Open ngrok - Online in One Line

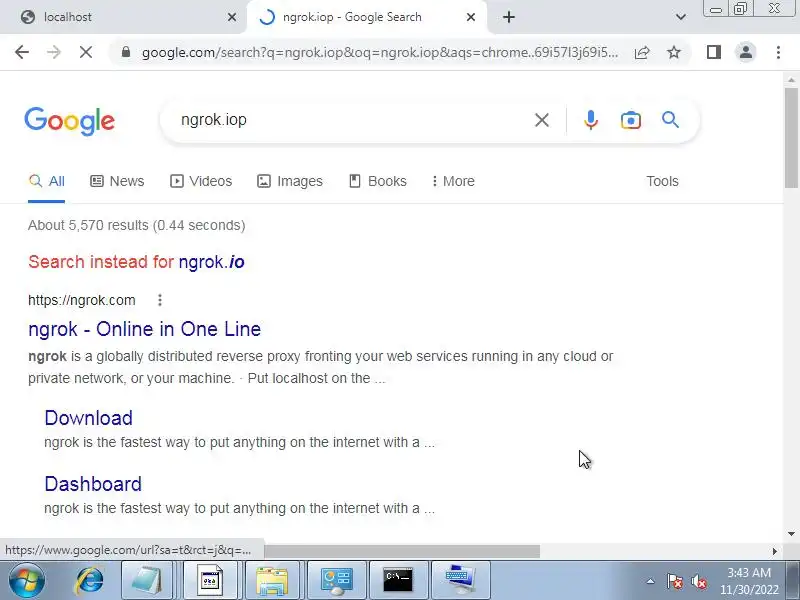pos(144,329)
